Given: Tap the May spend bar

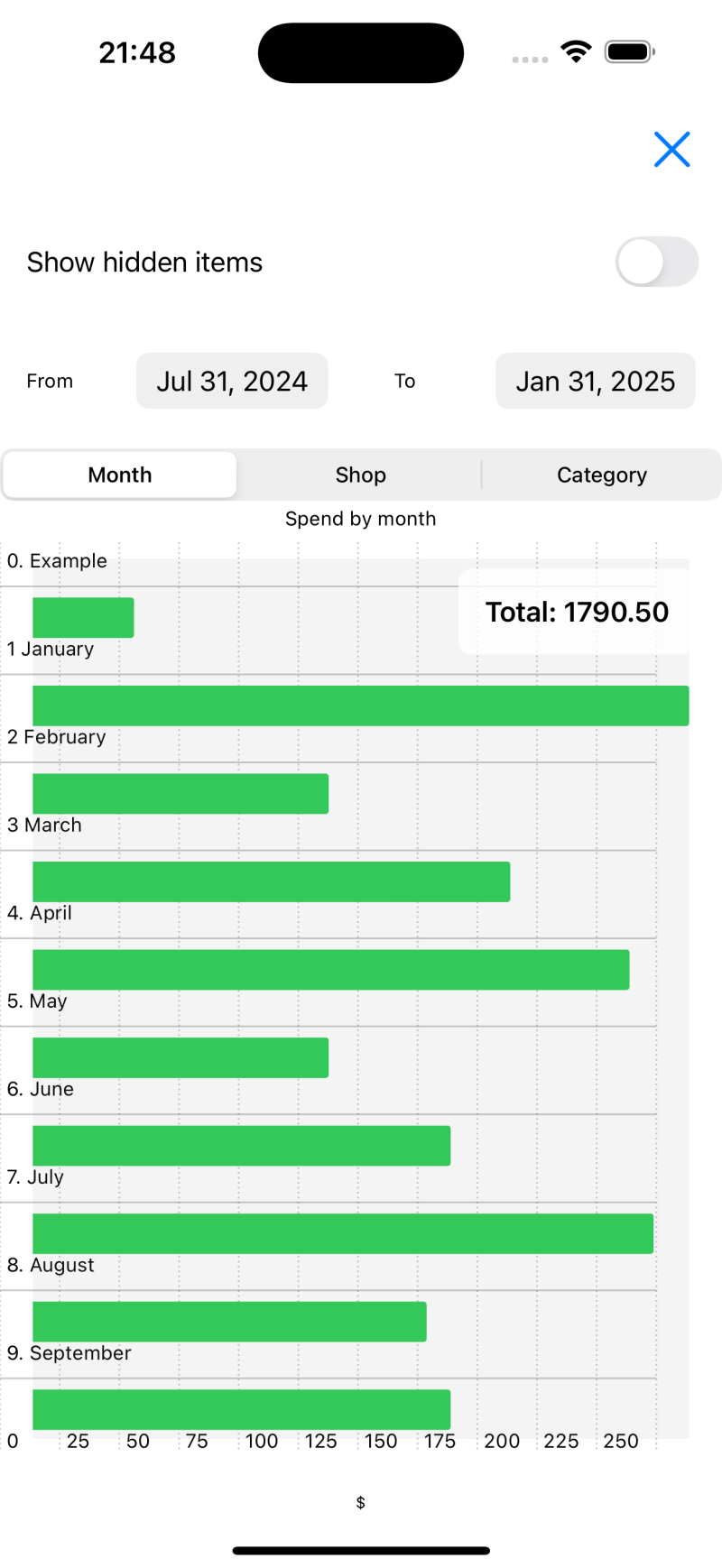Looking at the screenshot, I should tap(180, 1057).
